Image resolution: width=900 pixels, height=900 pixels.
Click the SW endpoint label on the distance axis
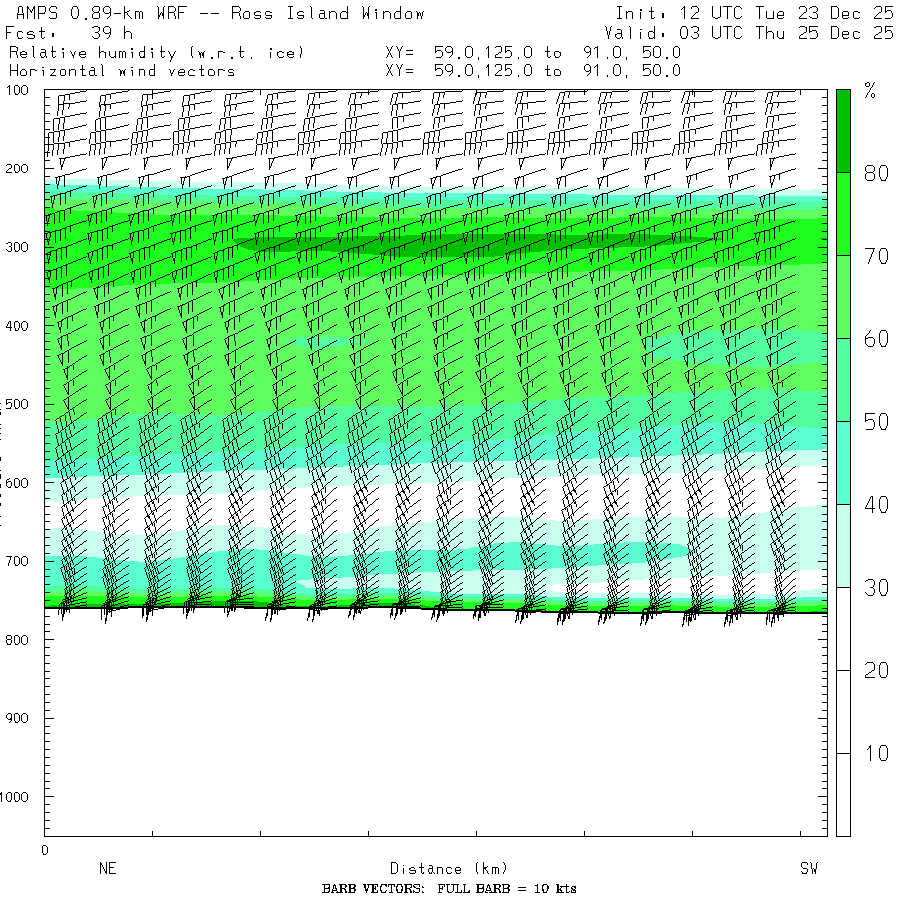point(808,869)
